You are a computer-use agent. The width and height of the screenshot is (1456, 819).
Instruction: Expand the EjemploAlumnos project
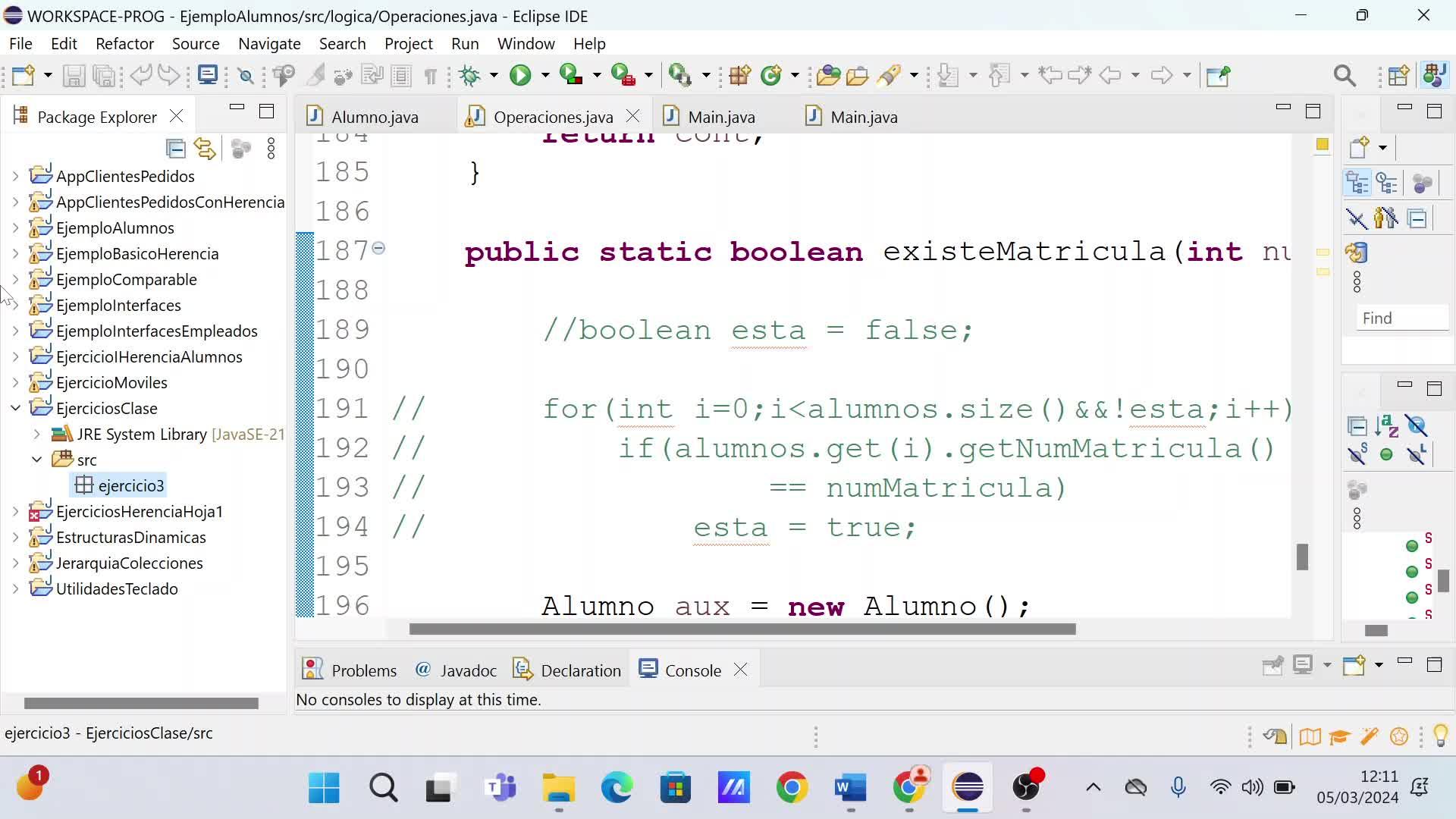pos(15,227)
